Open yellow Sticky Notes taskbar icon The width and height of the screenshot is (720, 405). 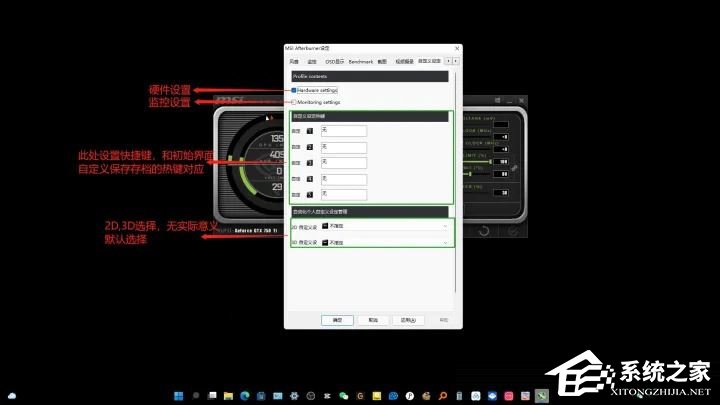tap(377, 396)
